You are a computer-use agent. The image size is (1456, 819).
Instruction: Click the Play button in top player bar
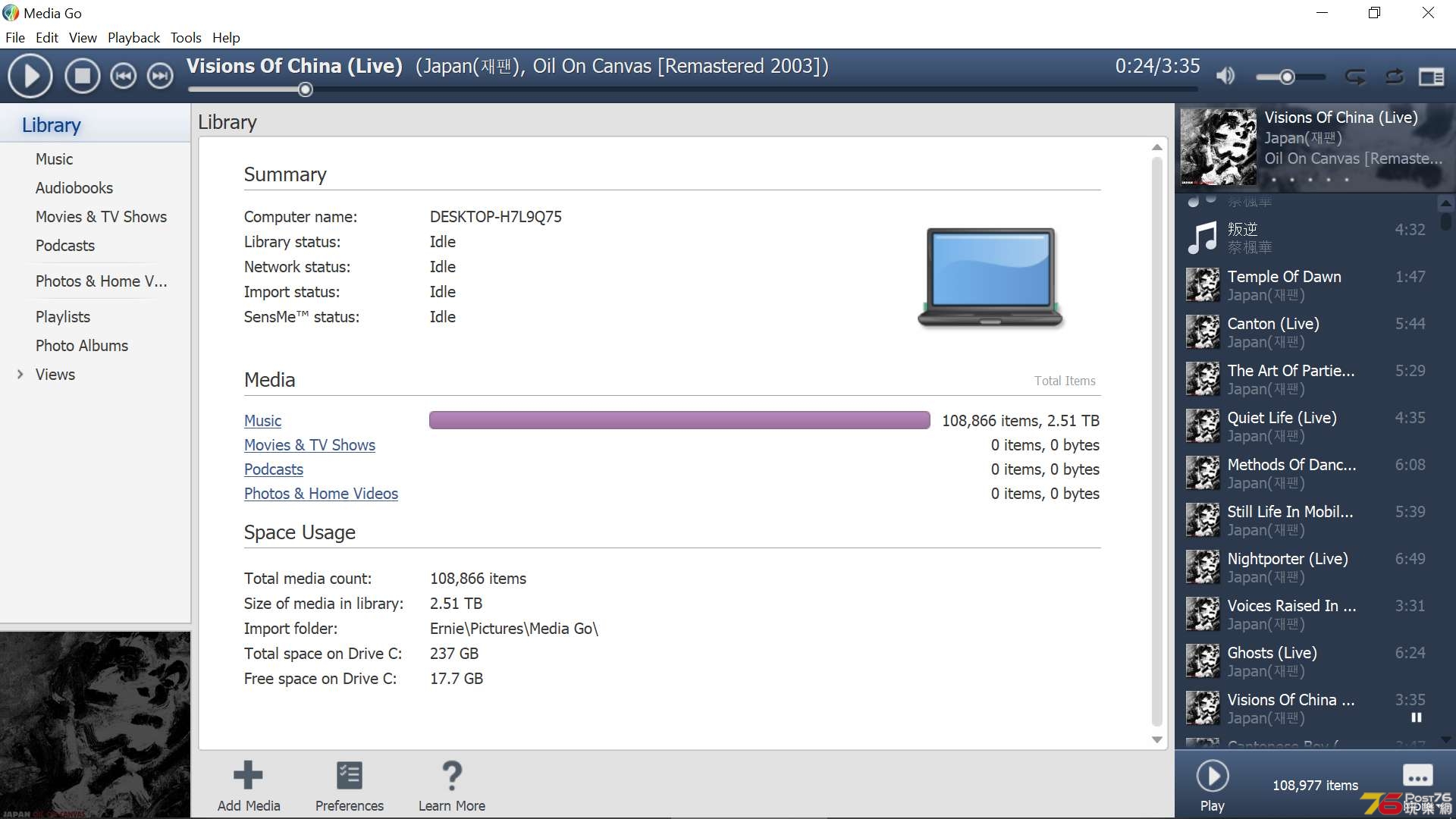pos(30,77)
